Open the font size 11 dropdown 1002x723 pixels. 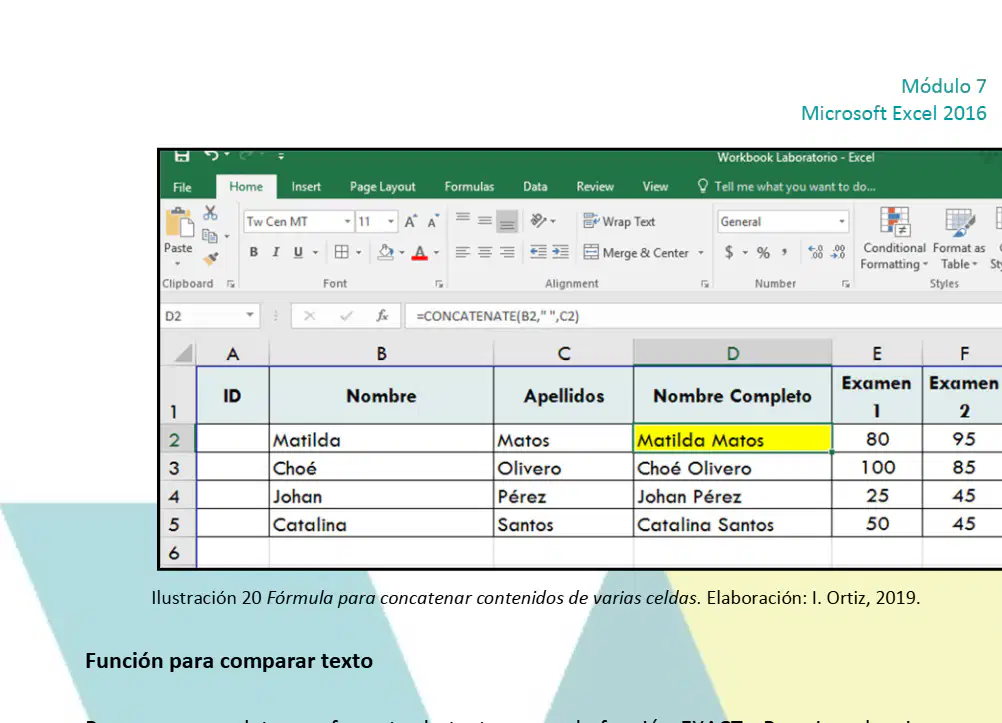coord(390,222)
